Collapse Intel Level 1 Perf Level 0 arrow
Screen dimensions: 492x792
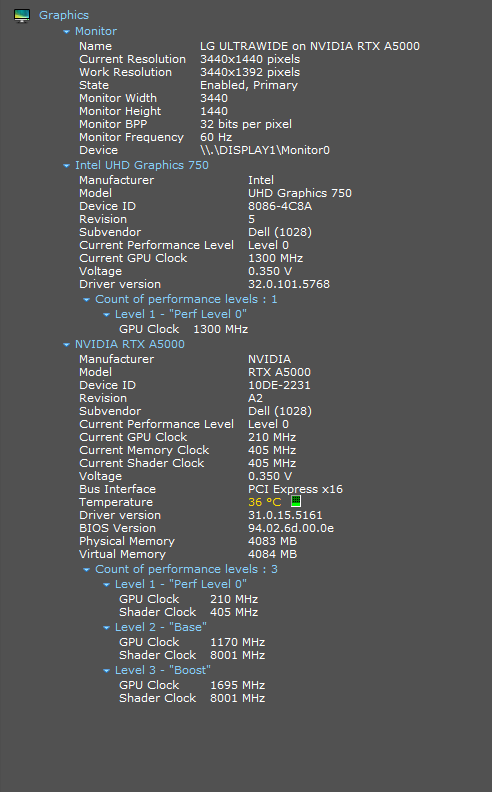(106, 315)
